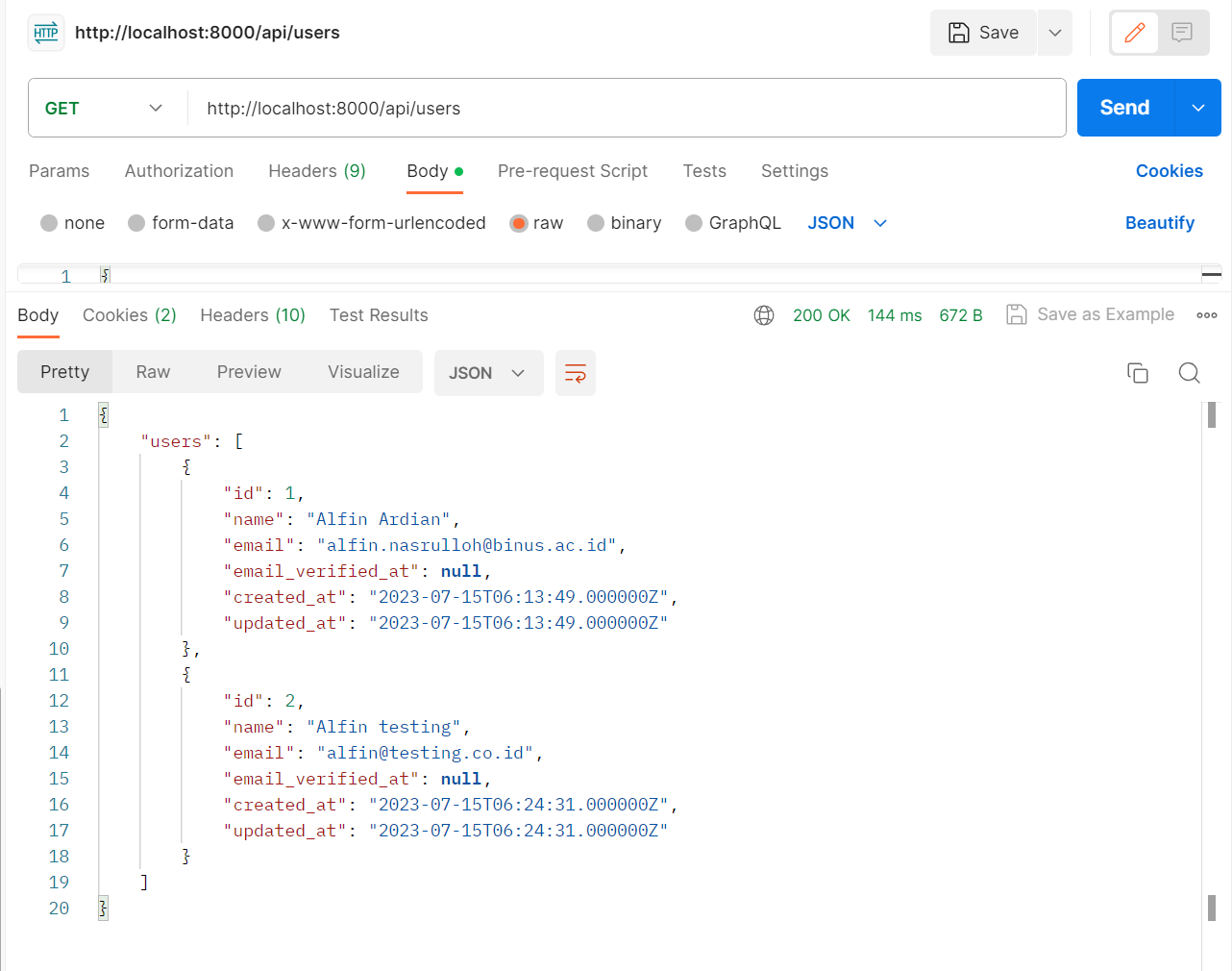Open the Pre-request Script tab
The width and height of the screenshot is (1232, 971).
[x=573, y=171]
